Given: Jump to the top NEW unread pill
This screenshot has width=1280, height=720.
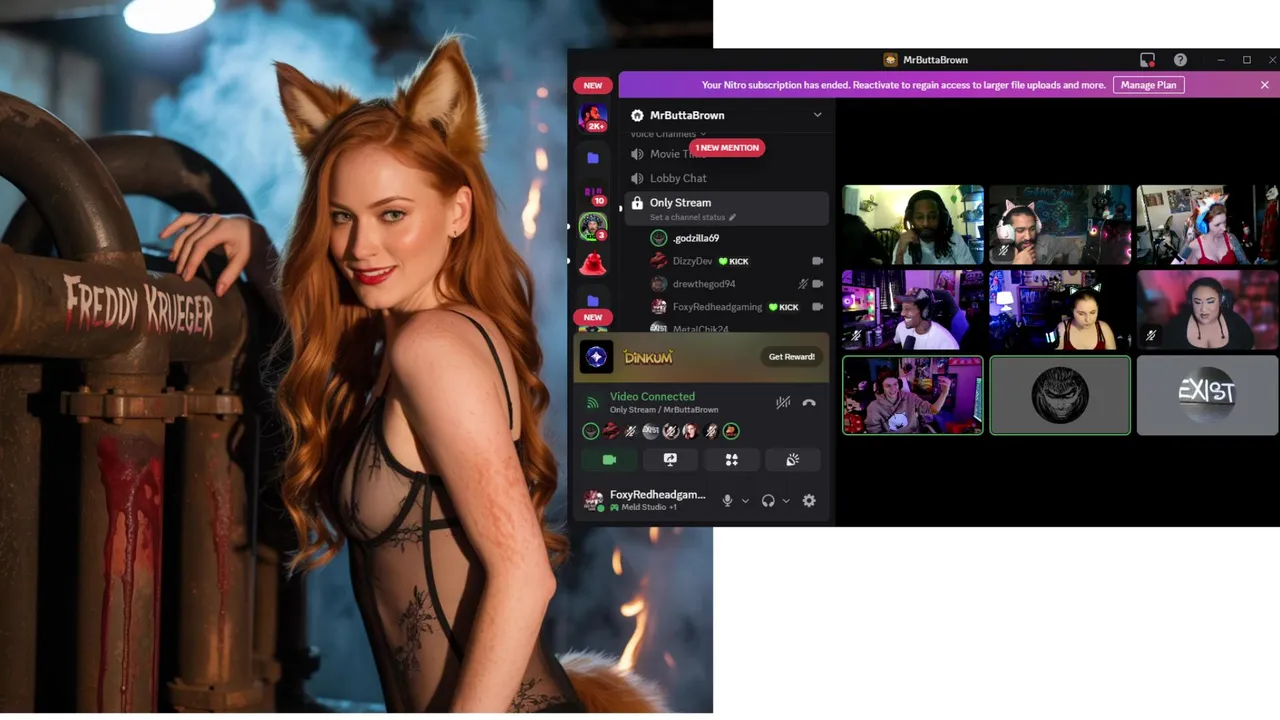Looking at the screenshot, I should coord(593,85).
